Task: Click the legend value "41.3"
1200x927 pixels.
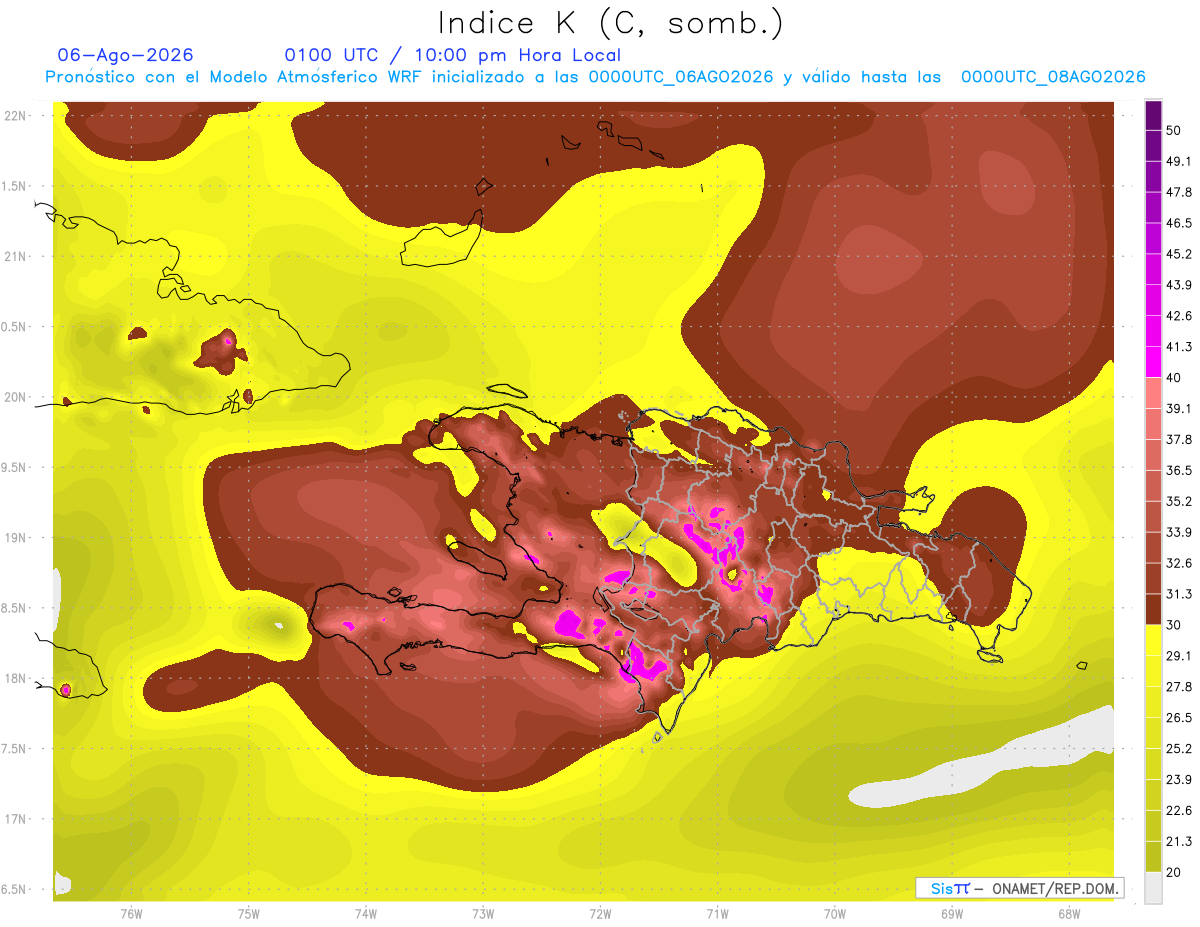Action: 1180,347
